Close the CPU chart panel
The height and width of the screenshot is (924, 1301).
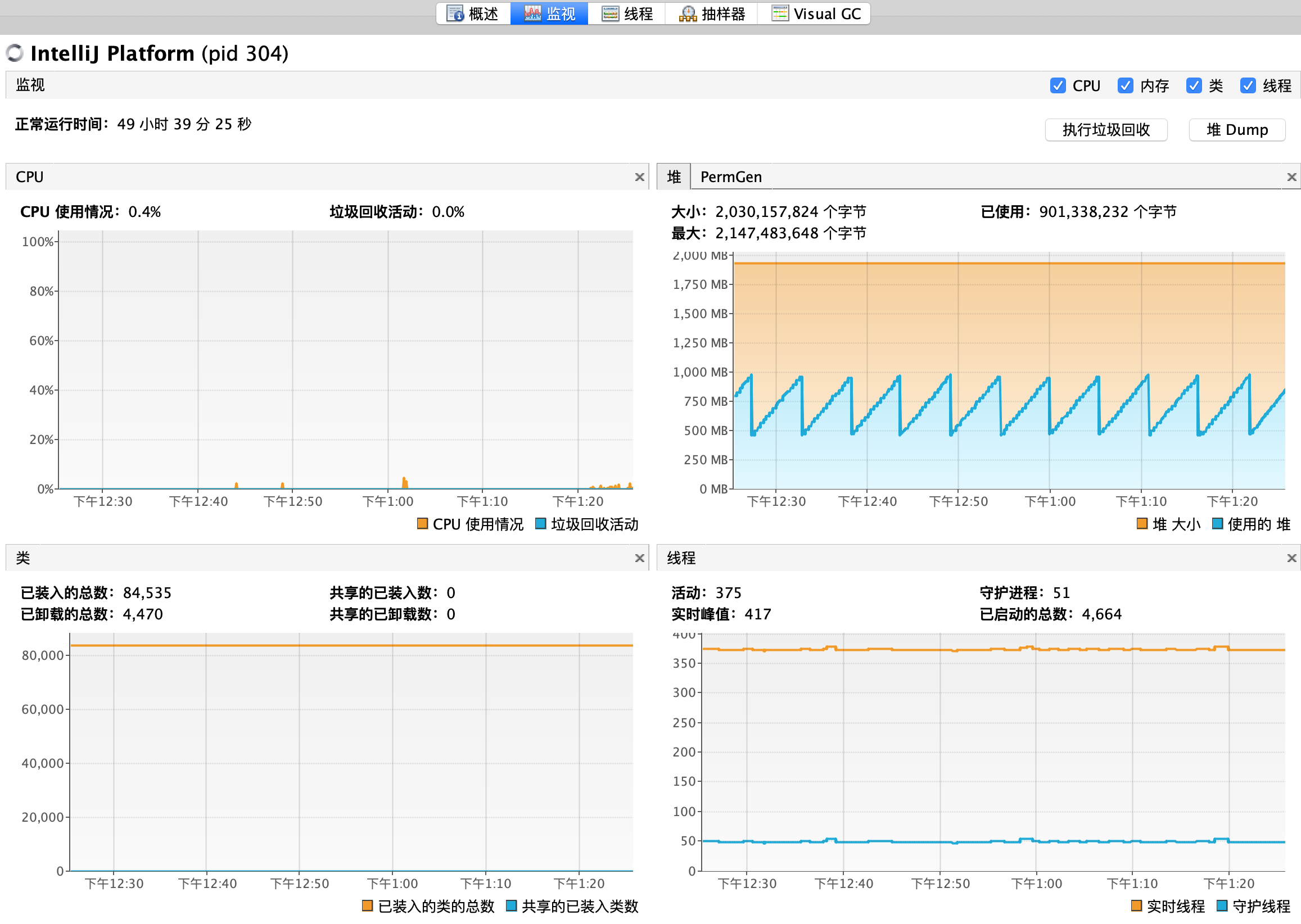(x=639, y=177)
